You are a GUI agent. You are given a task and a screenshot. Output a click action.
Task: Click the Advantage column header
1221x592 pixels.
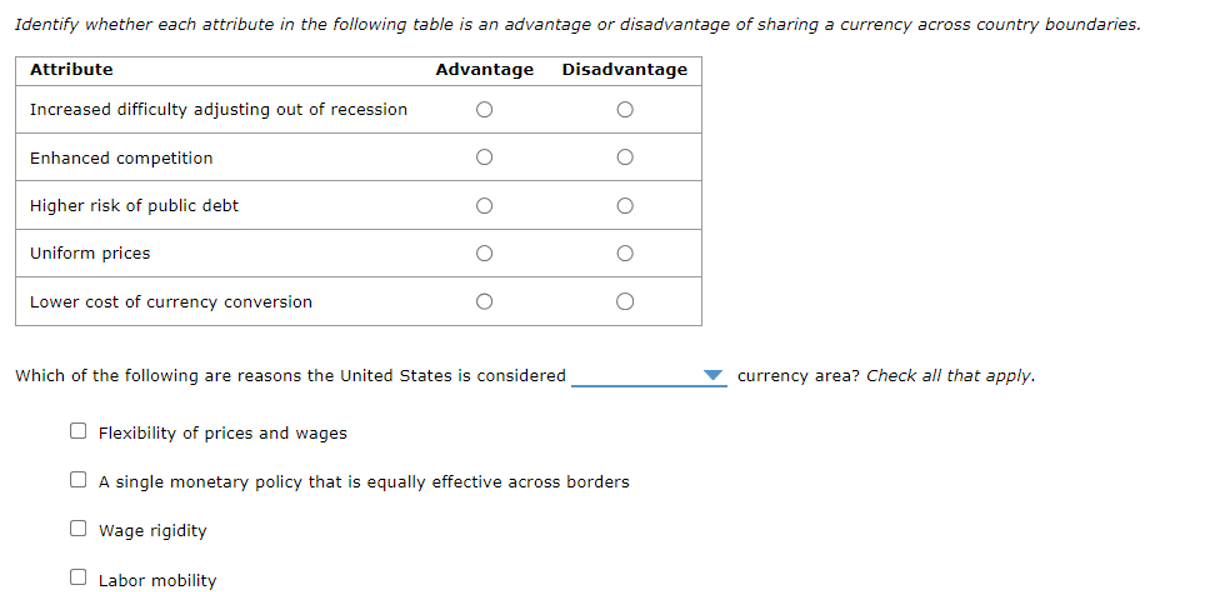(484, 69)
